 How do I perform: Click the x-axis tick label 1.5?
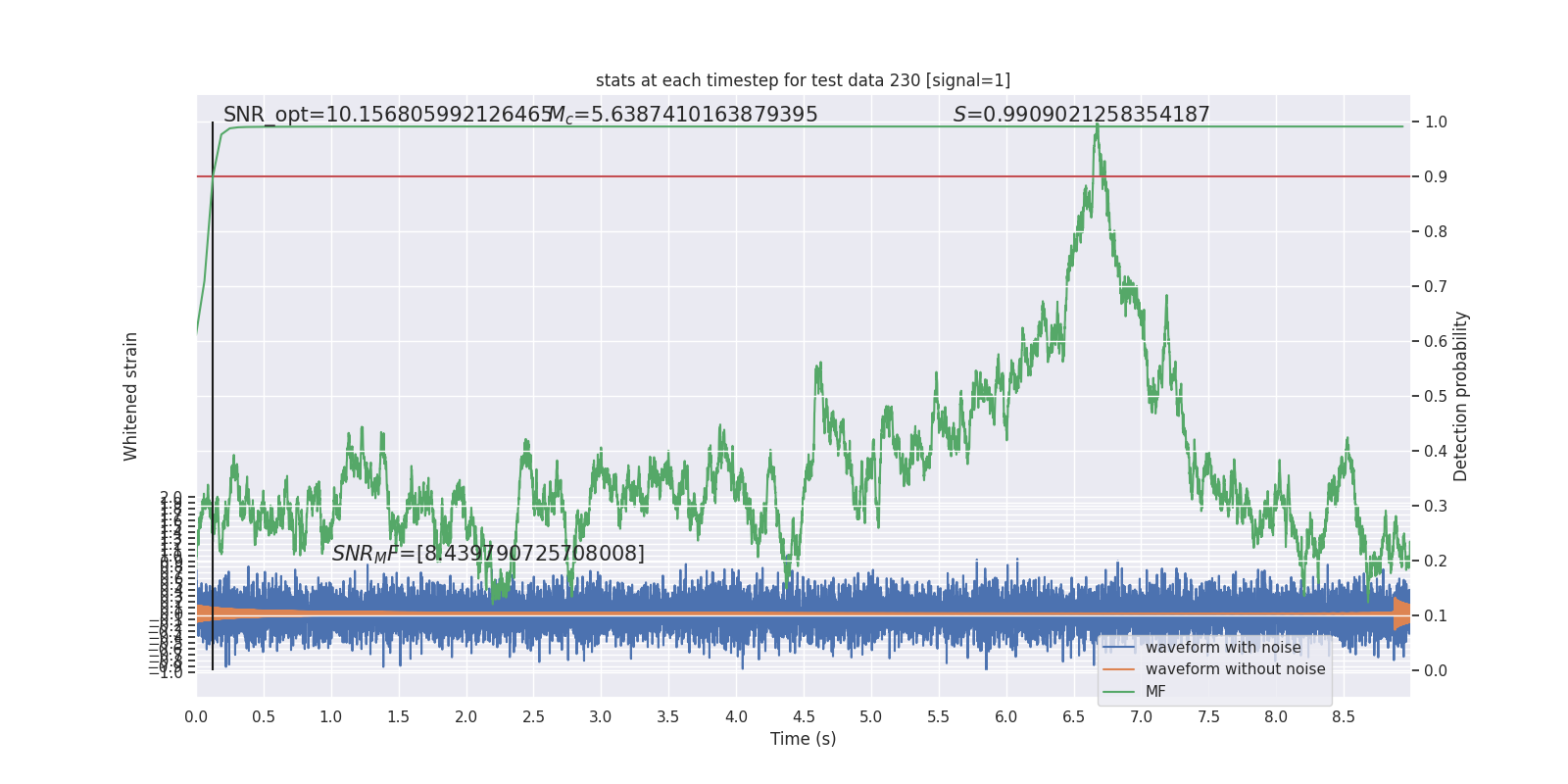point(398,717)
